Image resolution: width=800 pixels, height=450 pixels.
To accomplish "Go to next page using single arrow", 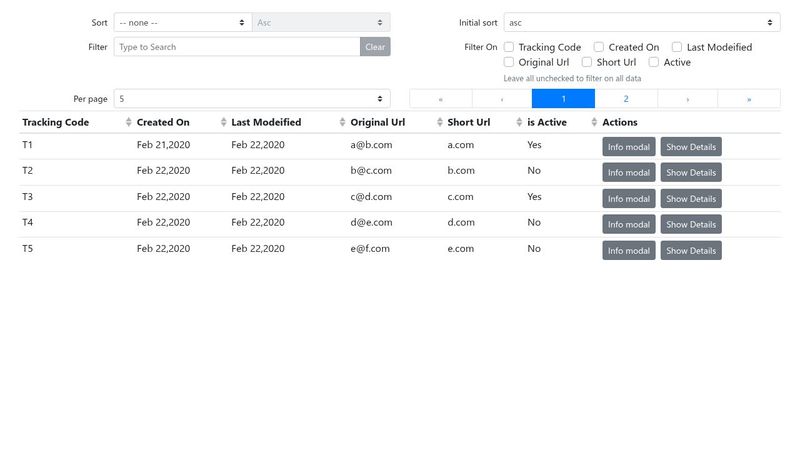I will pyautogui.click(x=687, y=99).
